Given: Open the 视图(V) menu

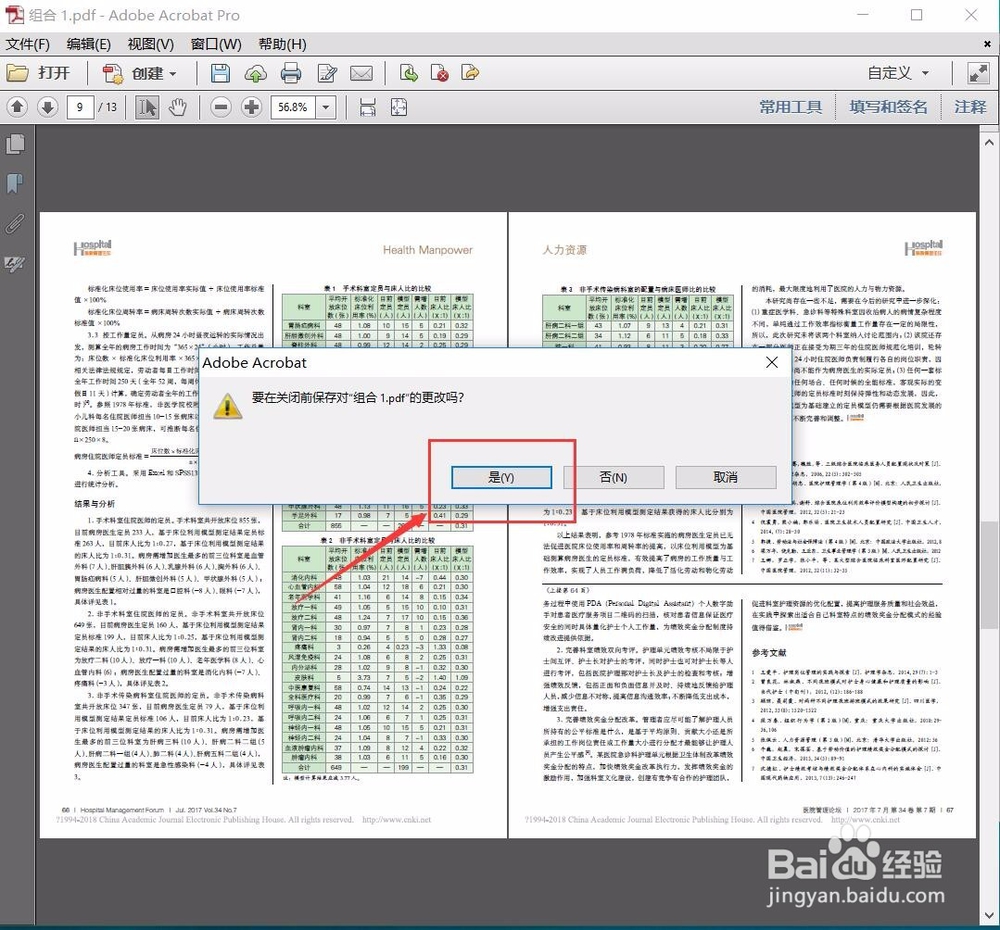Looking at the screenshot, I should (x=151, y=45).
